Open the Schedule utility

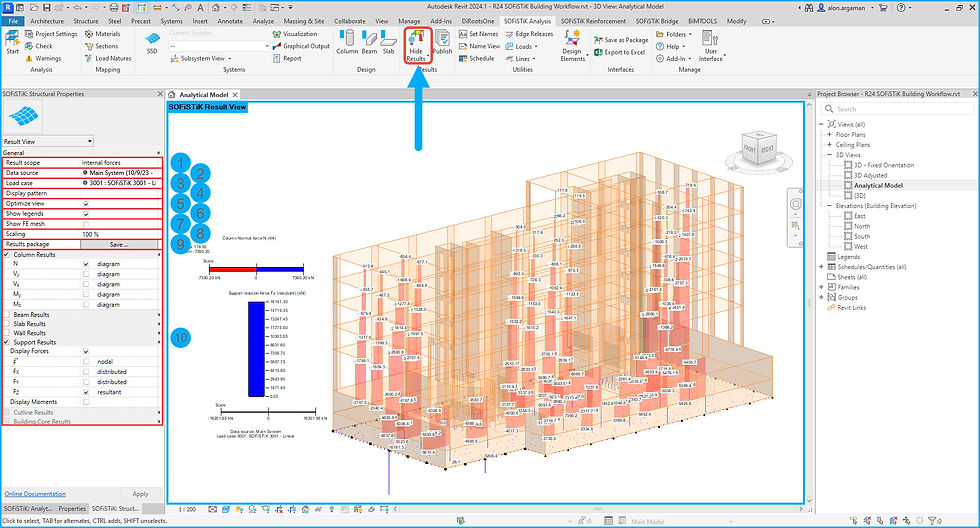[477, 58]
